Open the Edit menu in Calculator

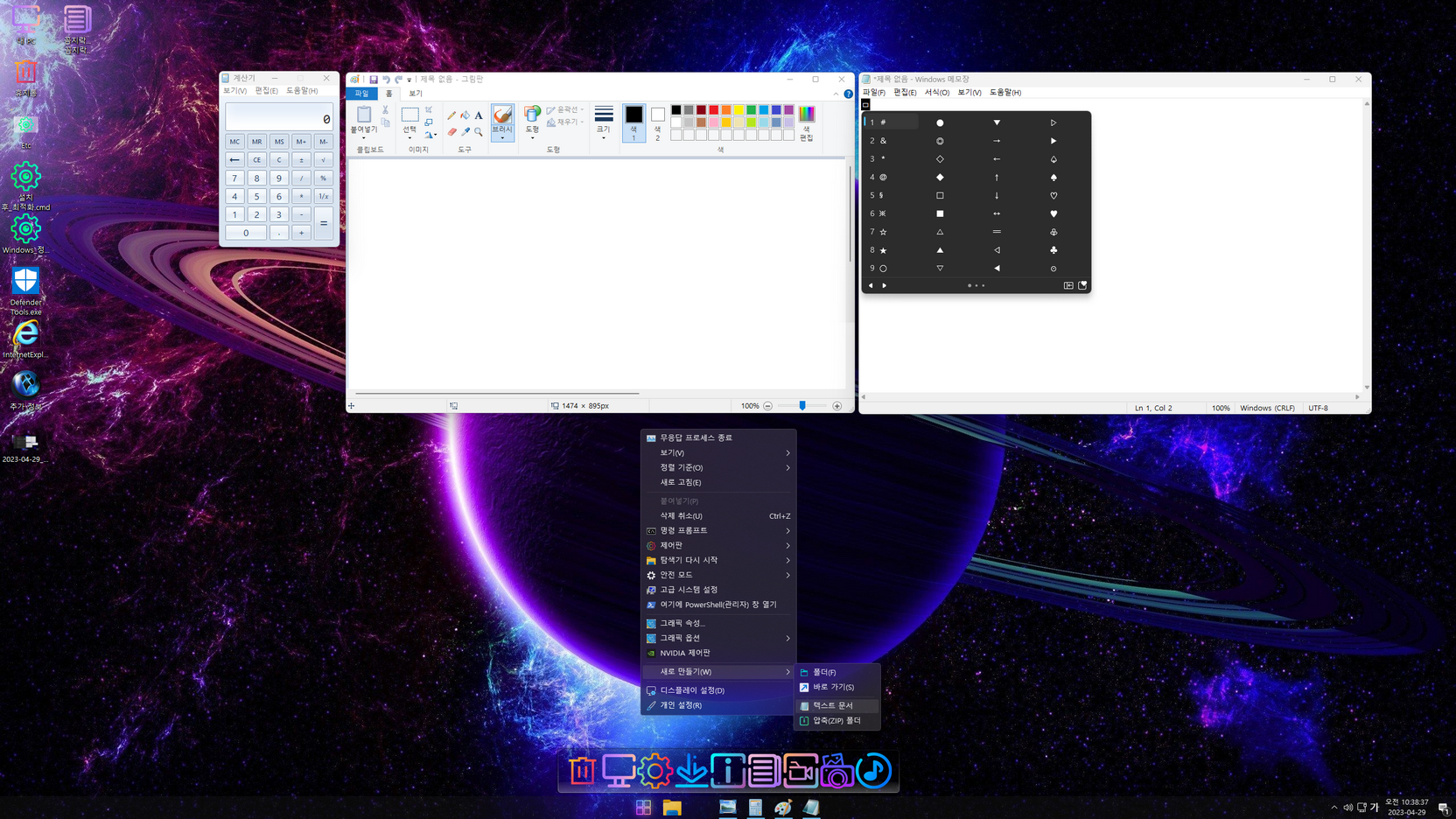[266, 91]
